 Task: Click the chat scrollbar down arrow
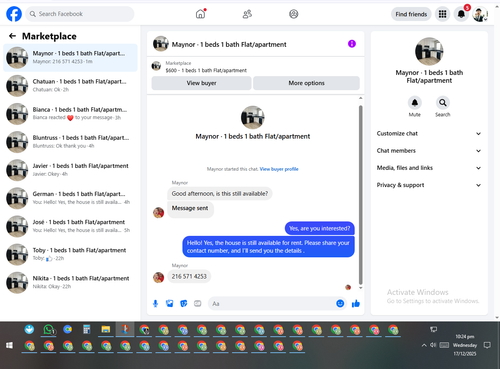point(360,288)
